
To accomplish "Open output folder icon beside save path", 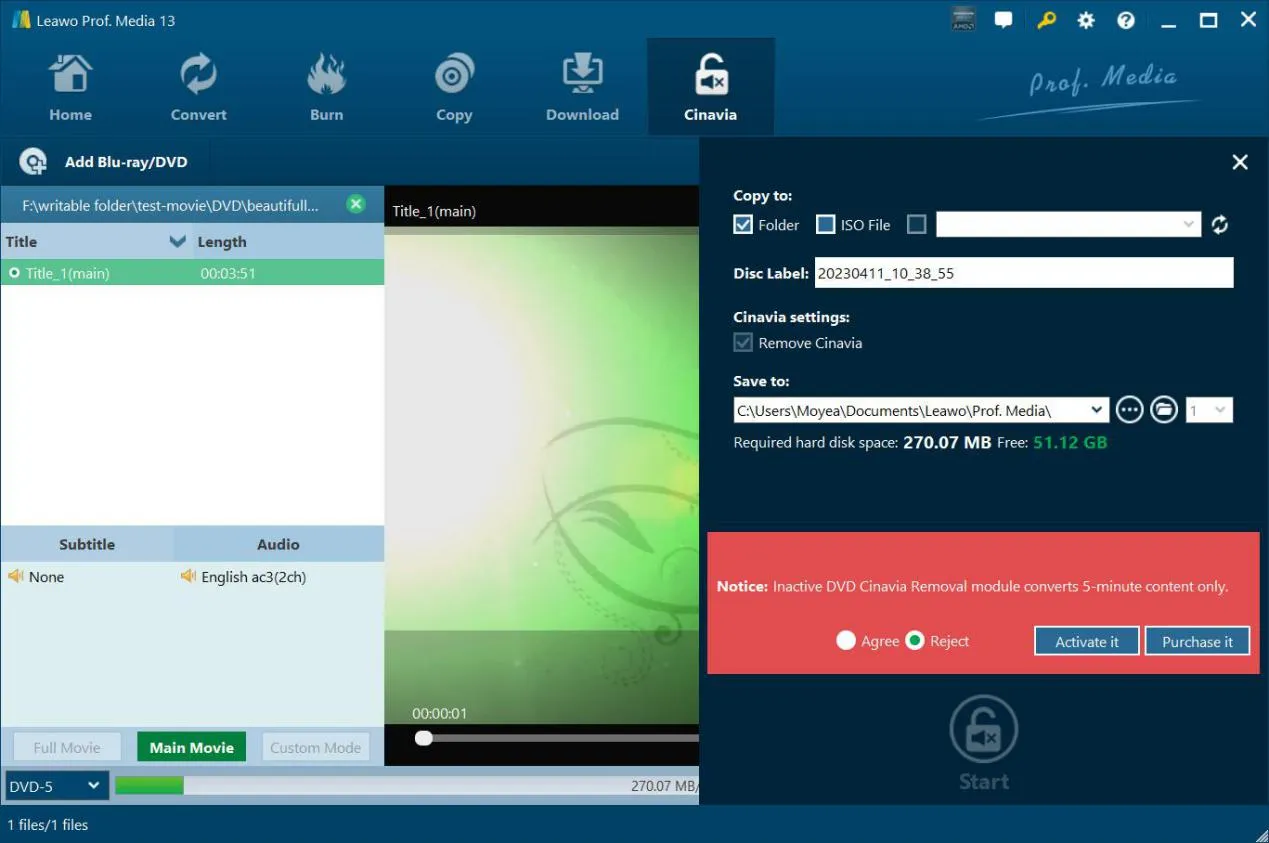I will tap(1163, 410).
